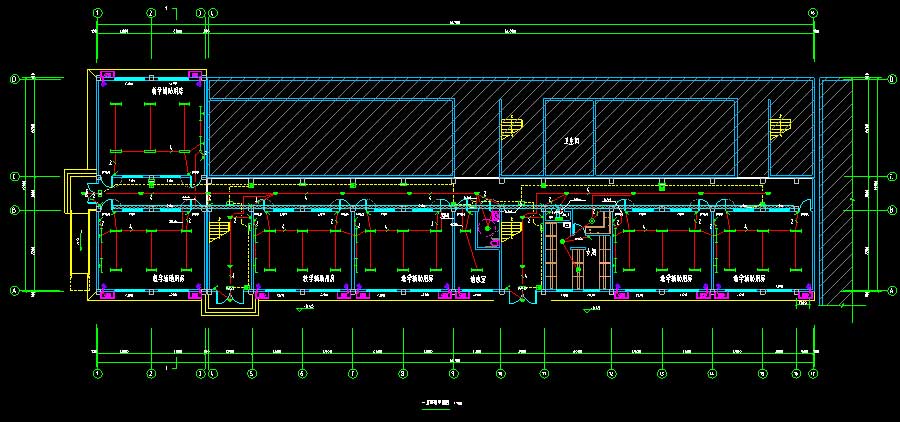This screenshot has height=422, width=900.
Task: Click grid bubble 13 in the bottom axis row
Action: click(x=662, y=373)
